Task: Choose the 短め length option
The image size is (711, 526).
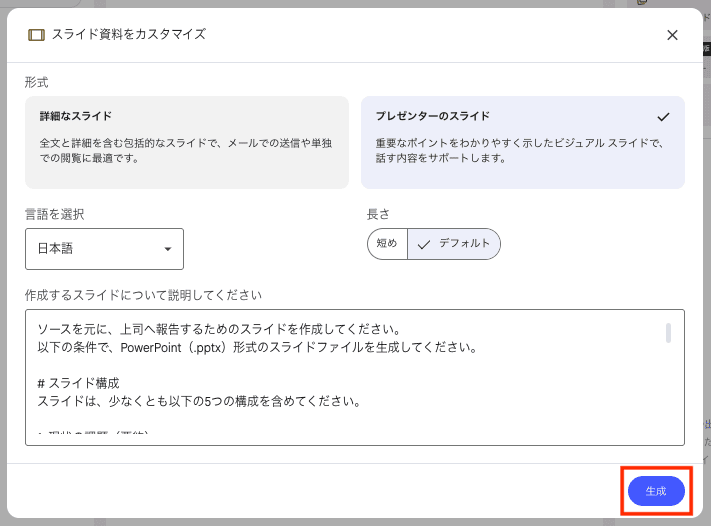Action: coord(387,244)
